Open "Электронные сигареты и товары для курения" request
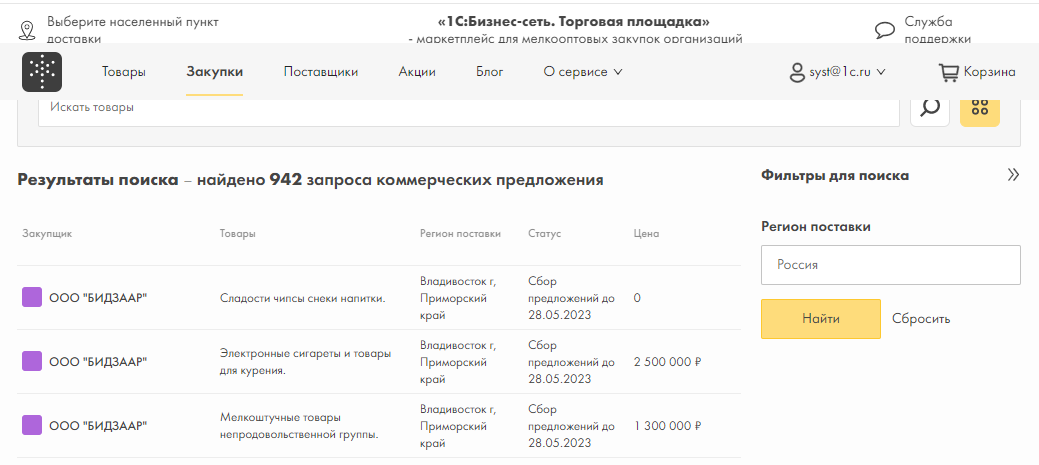The width and height of the screenshot is (1039, 465). point(305,362)
